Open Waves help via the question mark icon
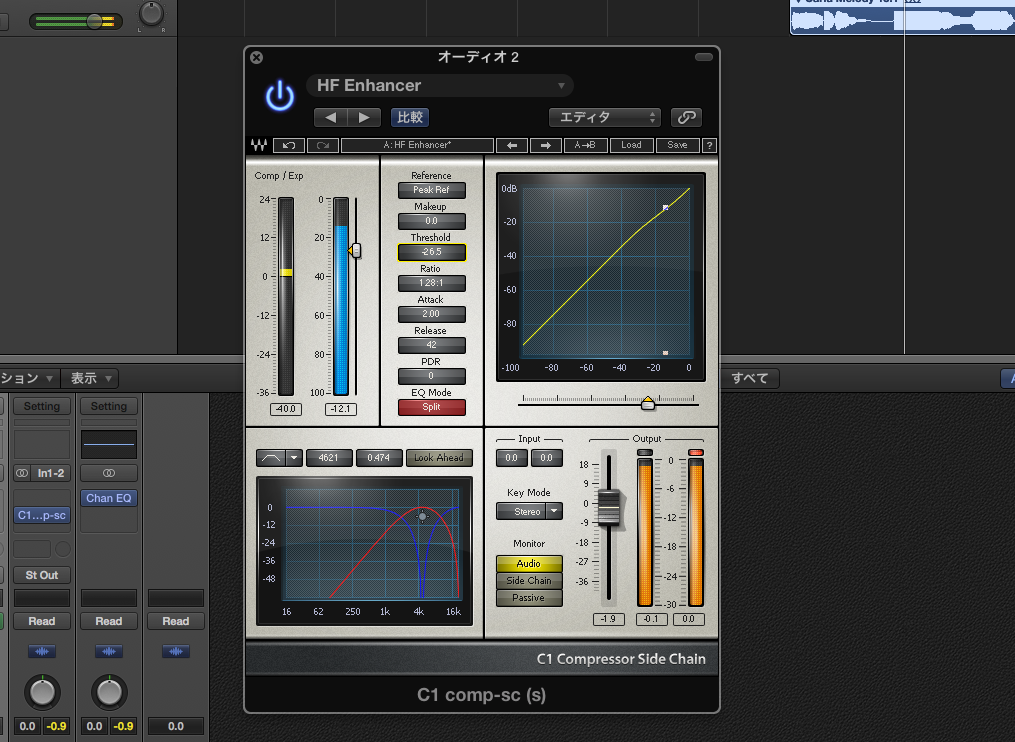This screenshot has height=742, width=1015. (x=707, y=145)
